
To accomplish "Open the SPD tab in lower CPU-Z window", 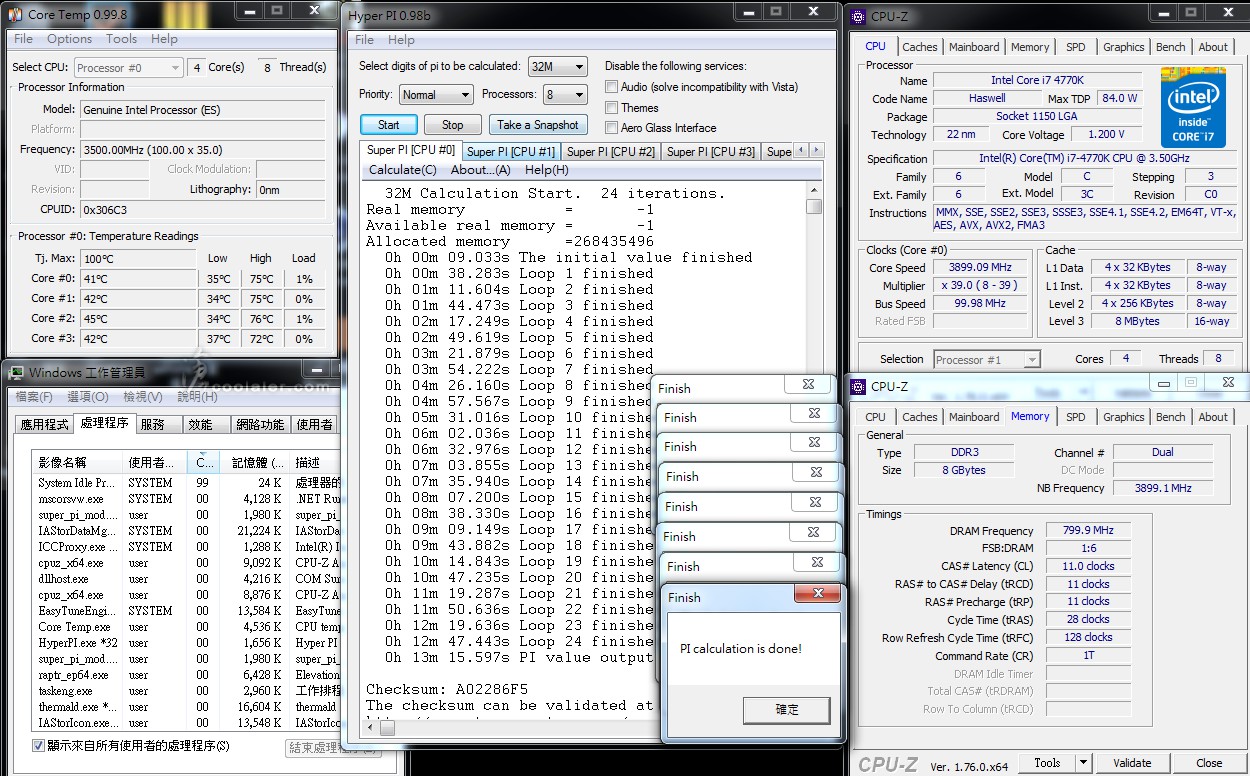I will [x=1075, y=417].
